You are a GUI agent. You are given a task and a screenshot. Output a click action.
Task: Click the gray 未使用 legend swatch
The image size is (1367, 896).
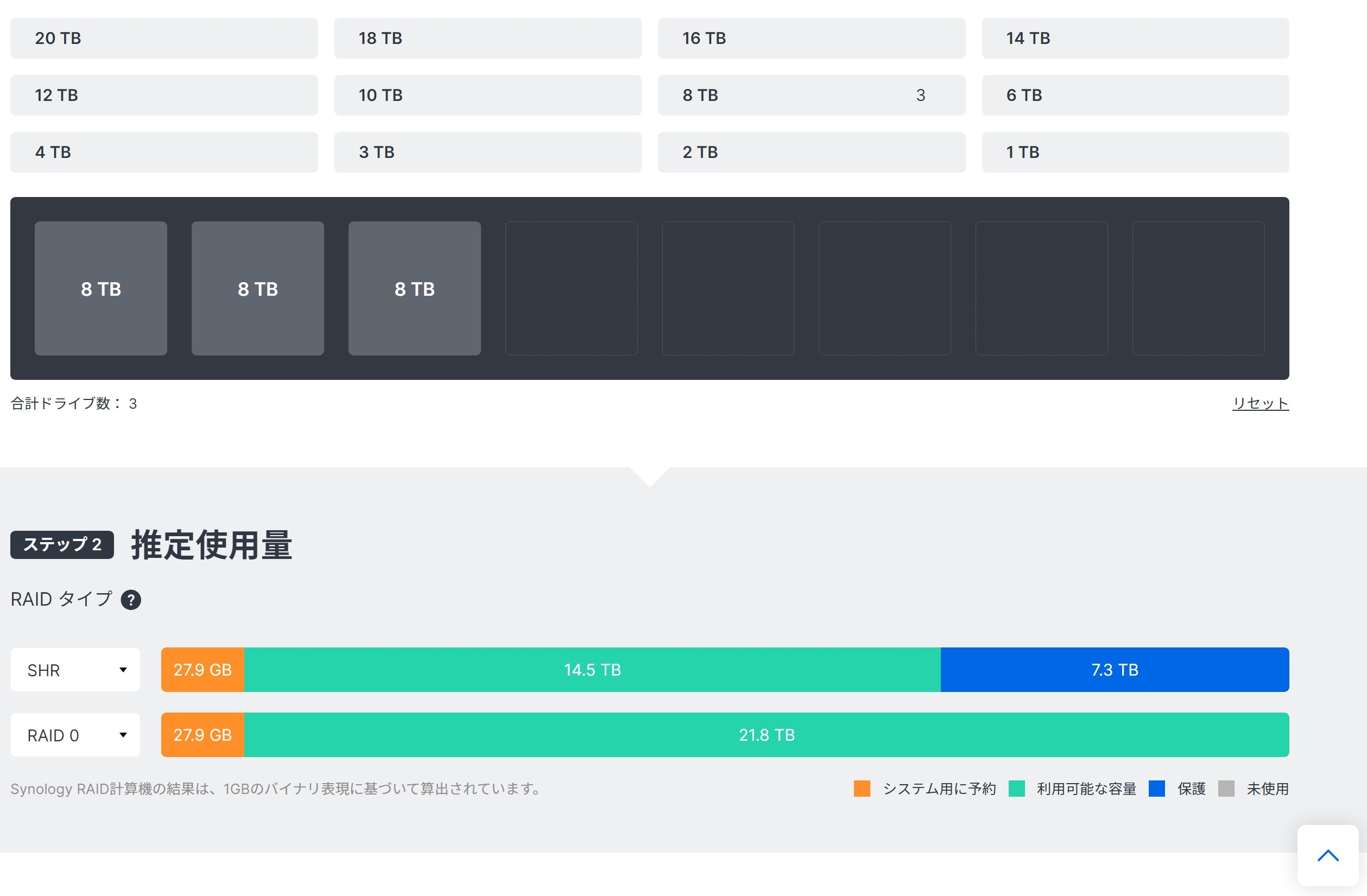(1226, 789)
